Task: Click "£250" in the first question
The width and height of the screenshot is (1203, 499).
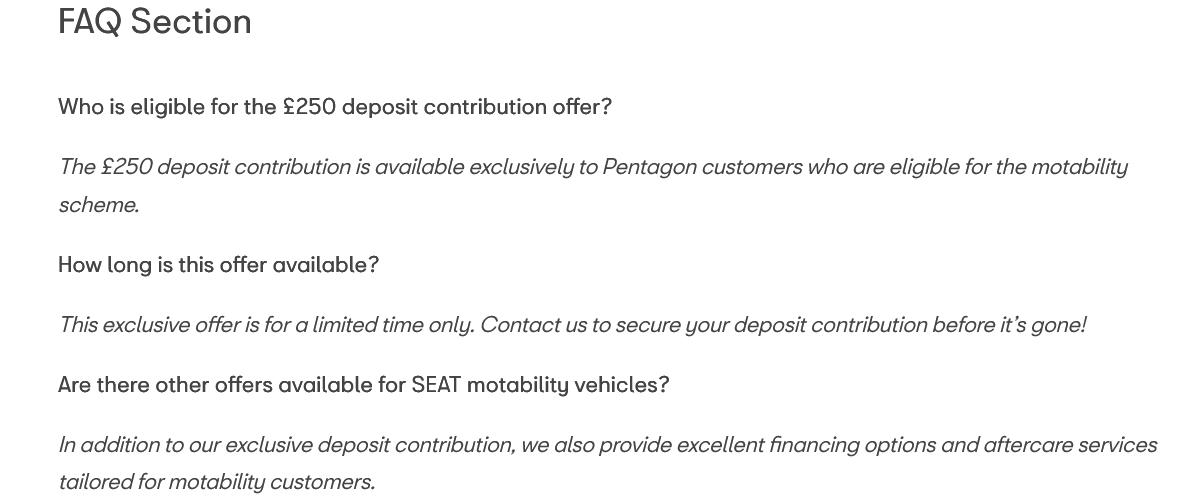Action: pyautogui.click(x=309, y=107)
